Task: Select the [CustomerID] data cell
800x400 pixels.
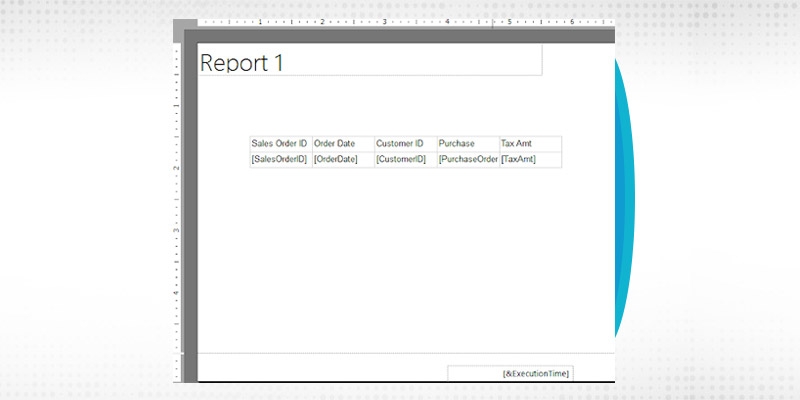Action: click(405, 160)
